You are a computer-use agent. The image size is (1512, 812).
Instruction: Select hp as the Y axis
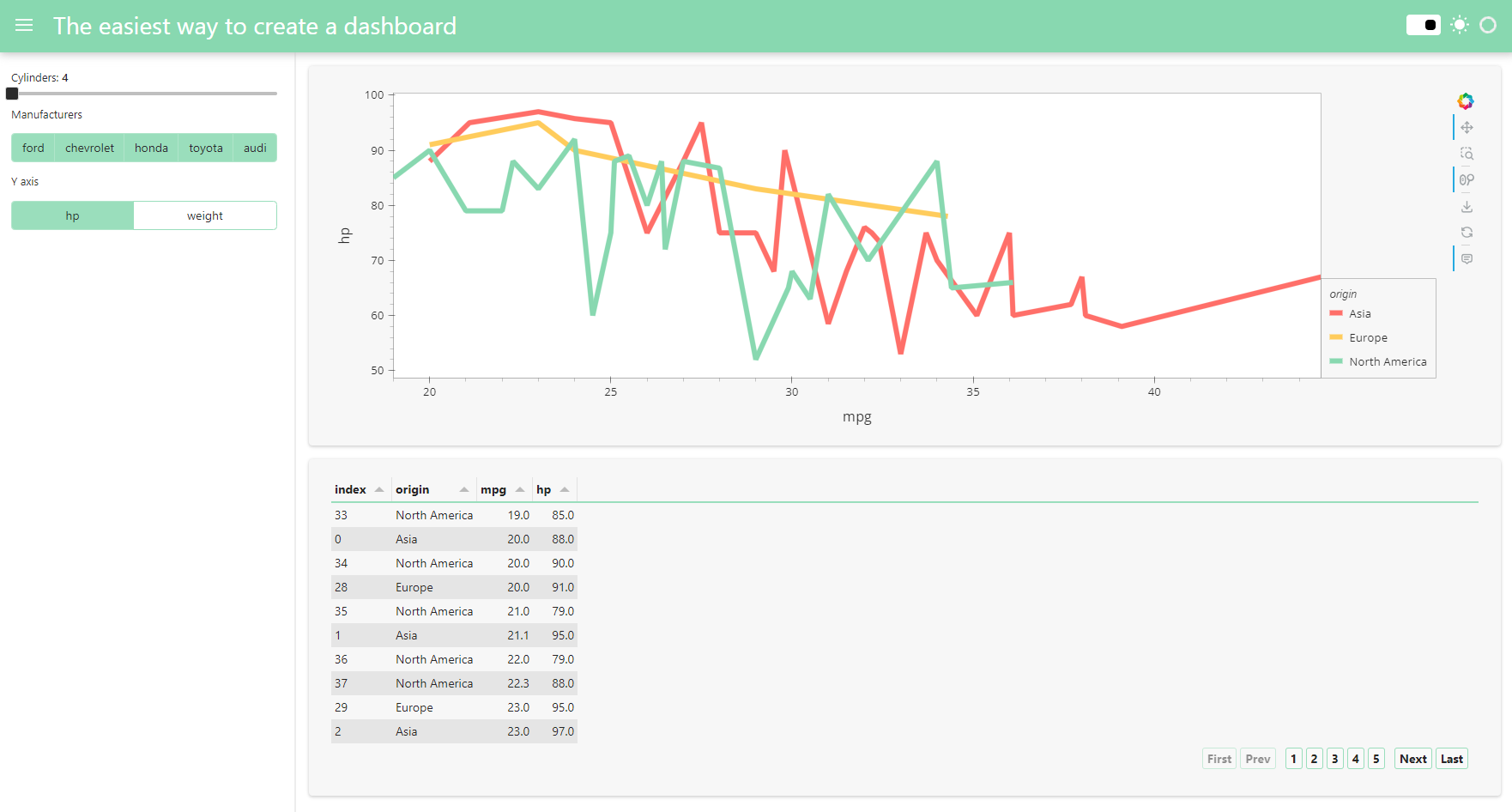pos(72,216)
